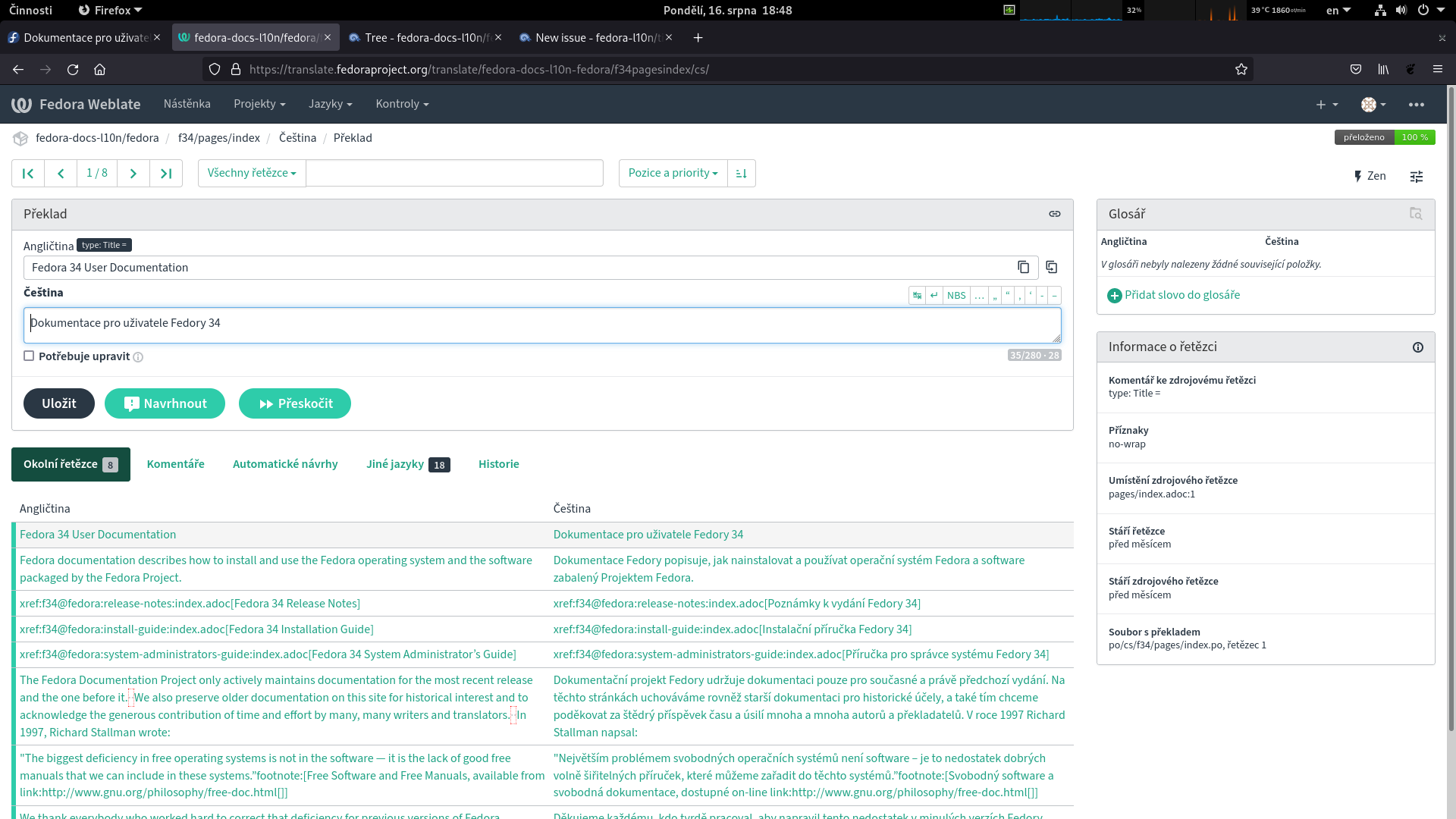The height and width of the screenshot is (819, 1456).
Task: Go back to the previous page
Action: tap(18, 70)
